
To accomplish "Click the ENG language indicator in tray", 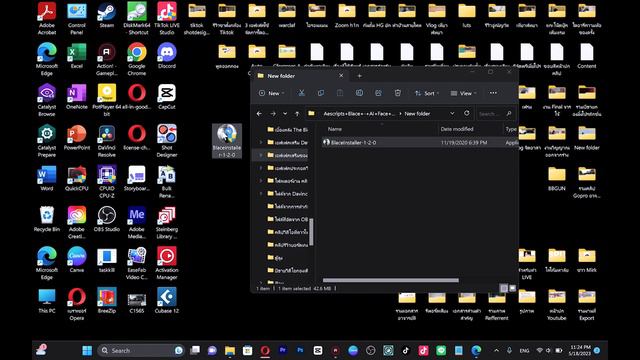I will (524, 350).
